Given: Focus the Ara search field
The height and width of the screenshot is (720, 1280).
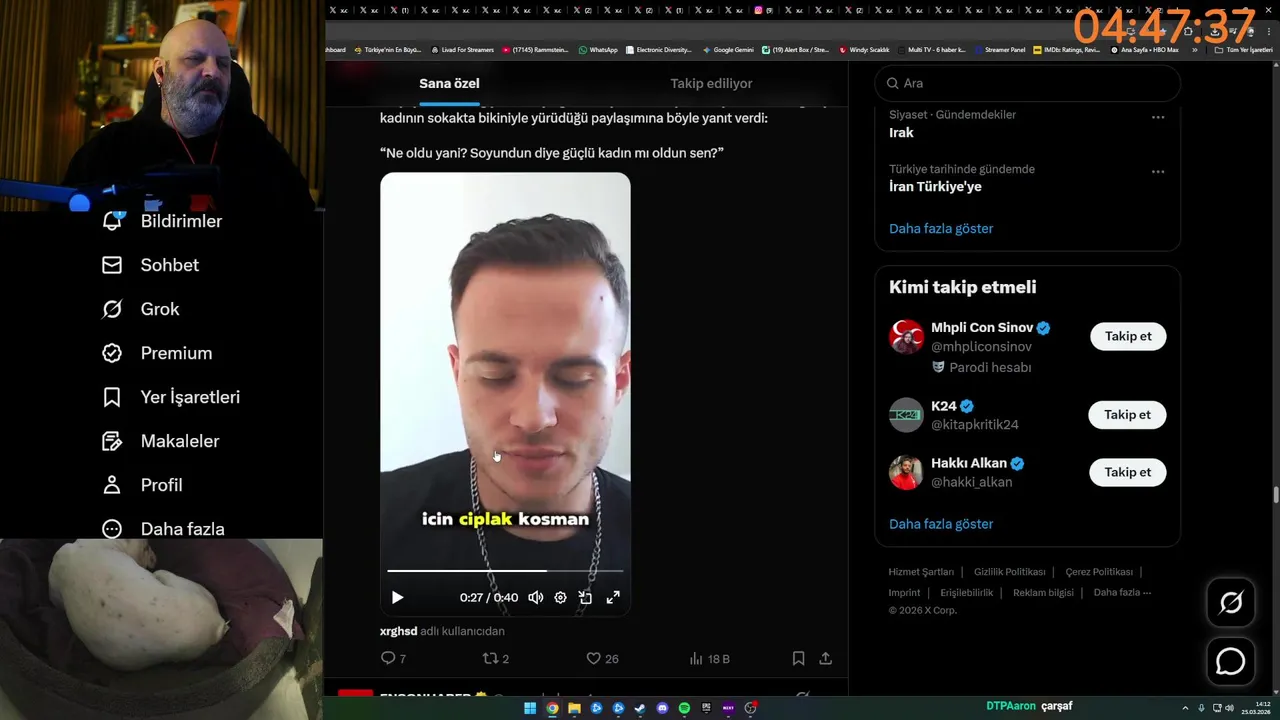Looking at the screenshot, I should click(1028, 83).
